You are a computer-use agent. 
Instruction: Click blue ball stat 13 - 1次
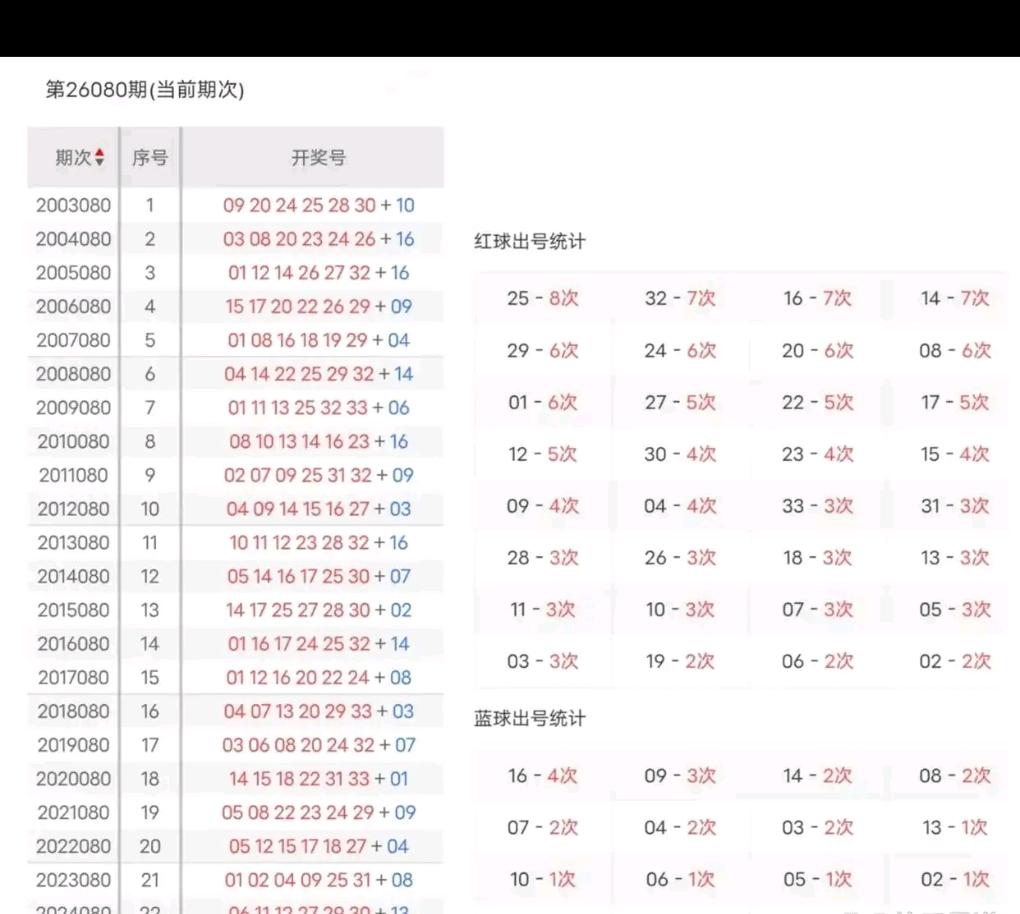pos(955,827)
